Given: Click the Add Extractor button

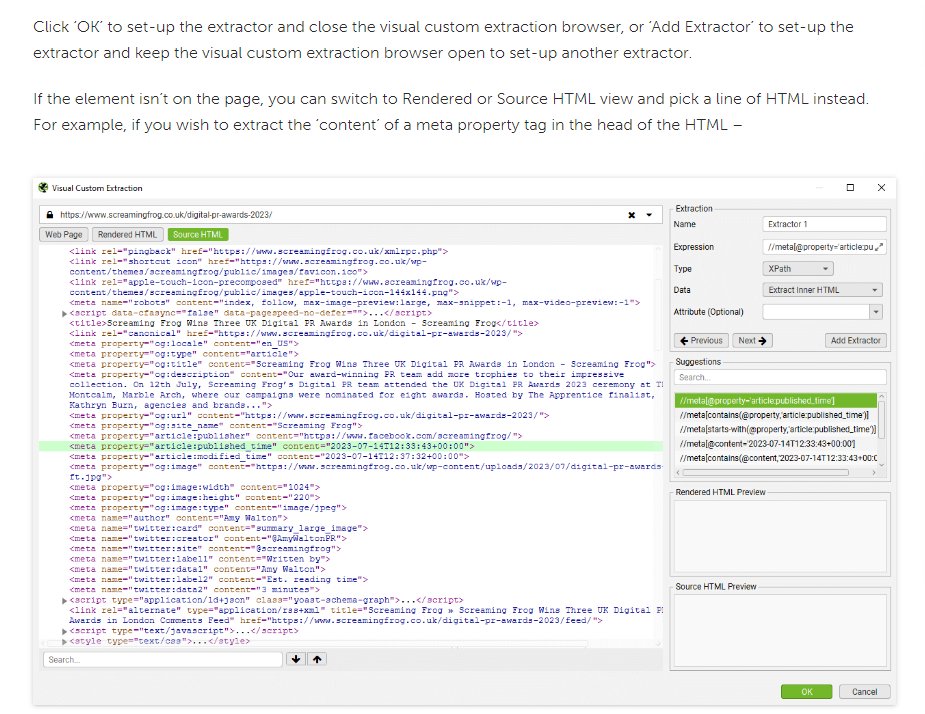Looking at the screenshot, I should tap(855, 340).
